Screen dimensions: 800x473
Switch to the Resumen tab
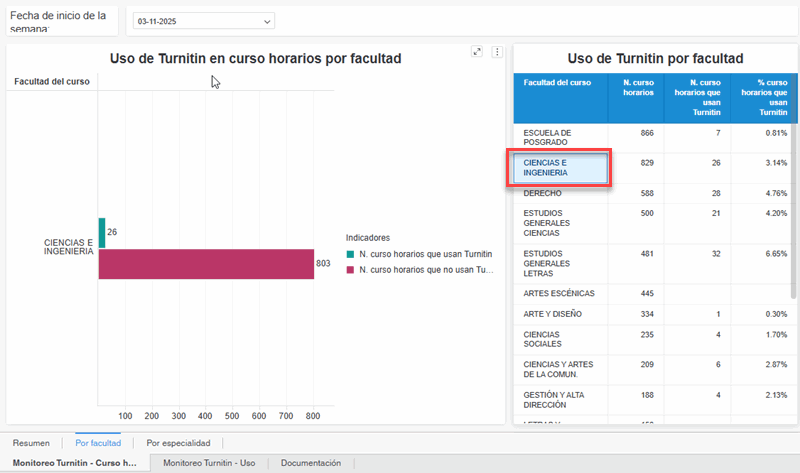31,442
